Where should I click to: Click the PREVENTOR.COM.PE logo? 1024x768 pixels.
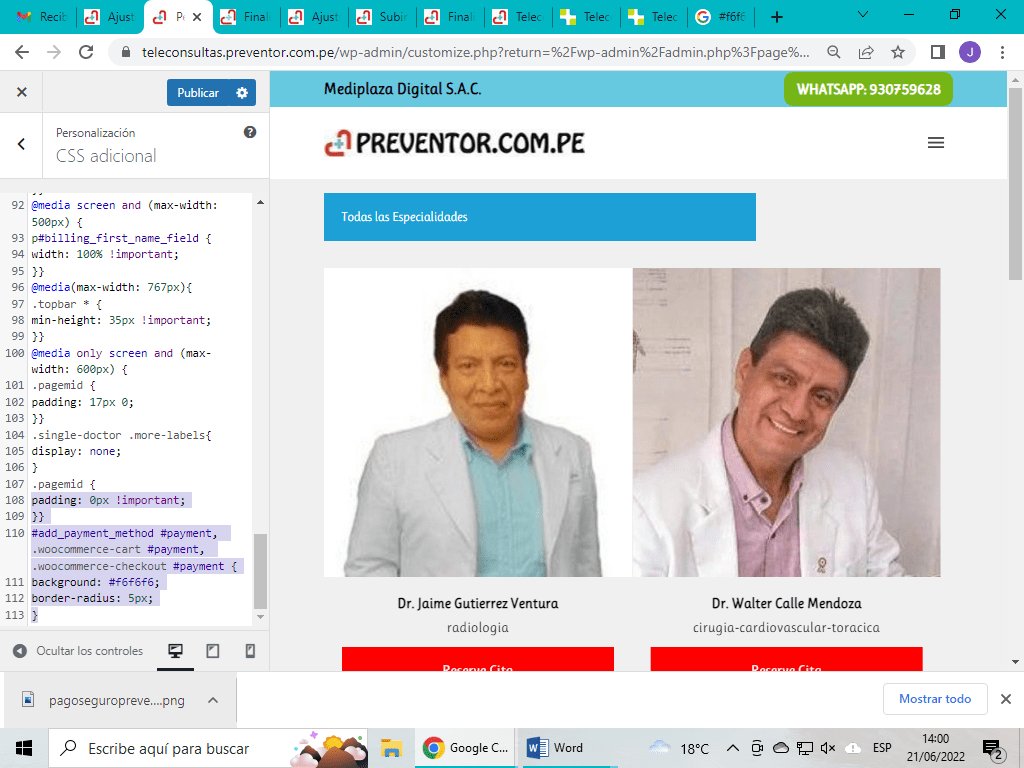(x=455, y=143)
